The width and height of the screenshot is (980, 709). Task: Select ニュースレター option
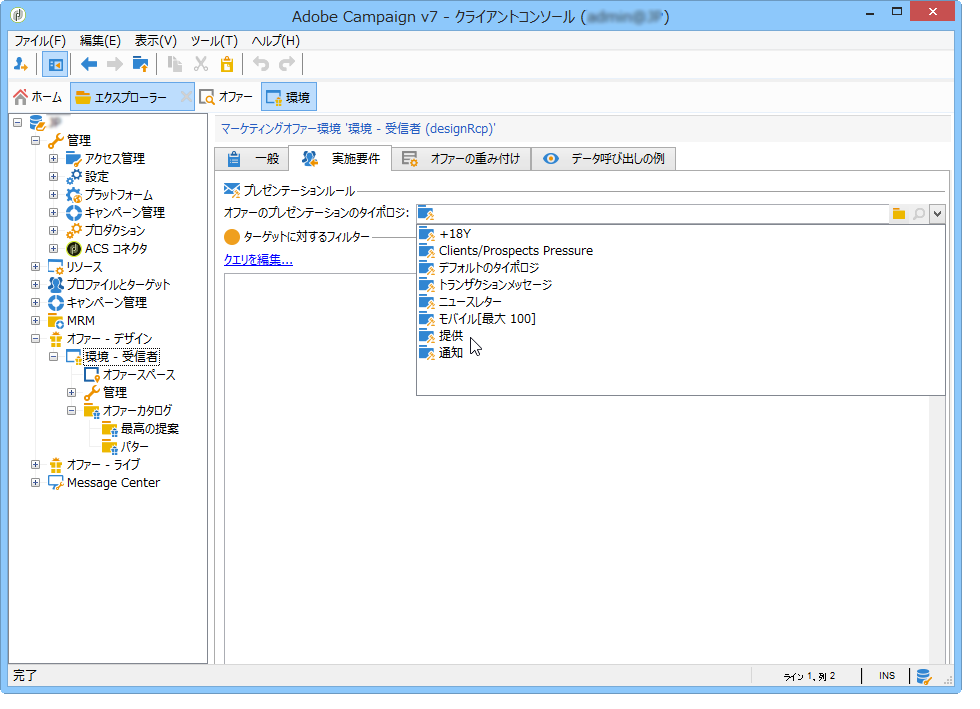click(x=681, y=302)
